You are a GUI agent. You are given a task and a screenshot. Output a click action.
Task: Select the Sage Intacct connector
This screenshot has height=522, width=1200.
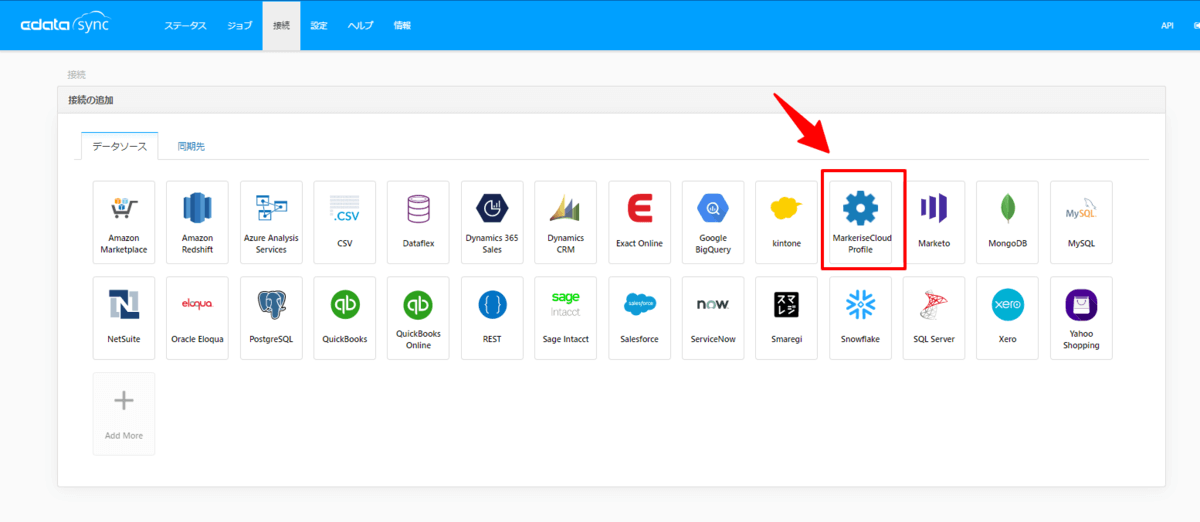click(566, 318)
